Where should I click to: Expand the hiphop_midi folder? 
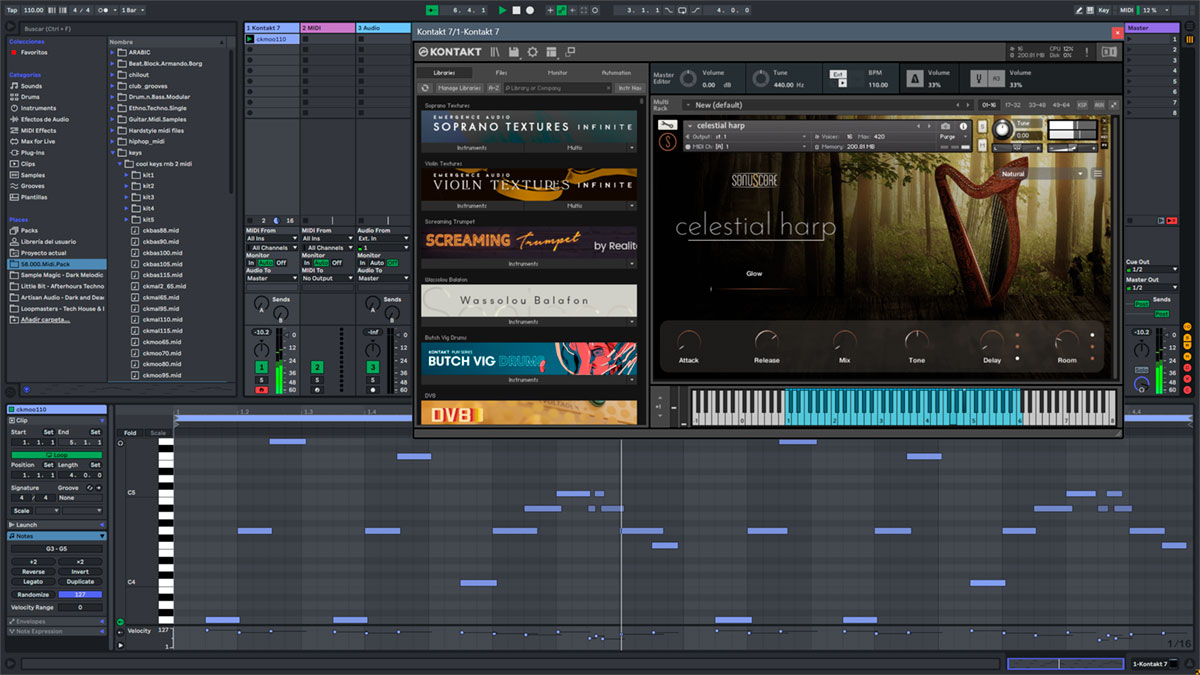(x=114, y=141)
